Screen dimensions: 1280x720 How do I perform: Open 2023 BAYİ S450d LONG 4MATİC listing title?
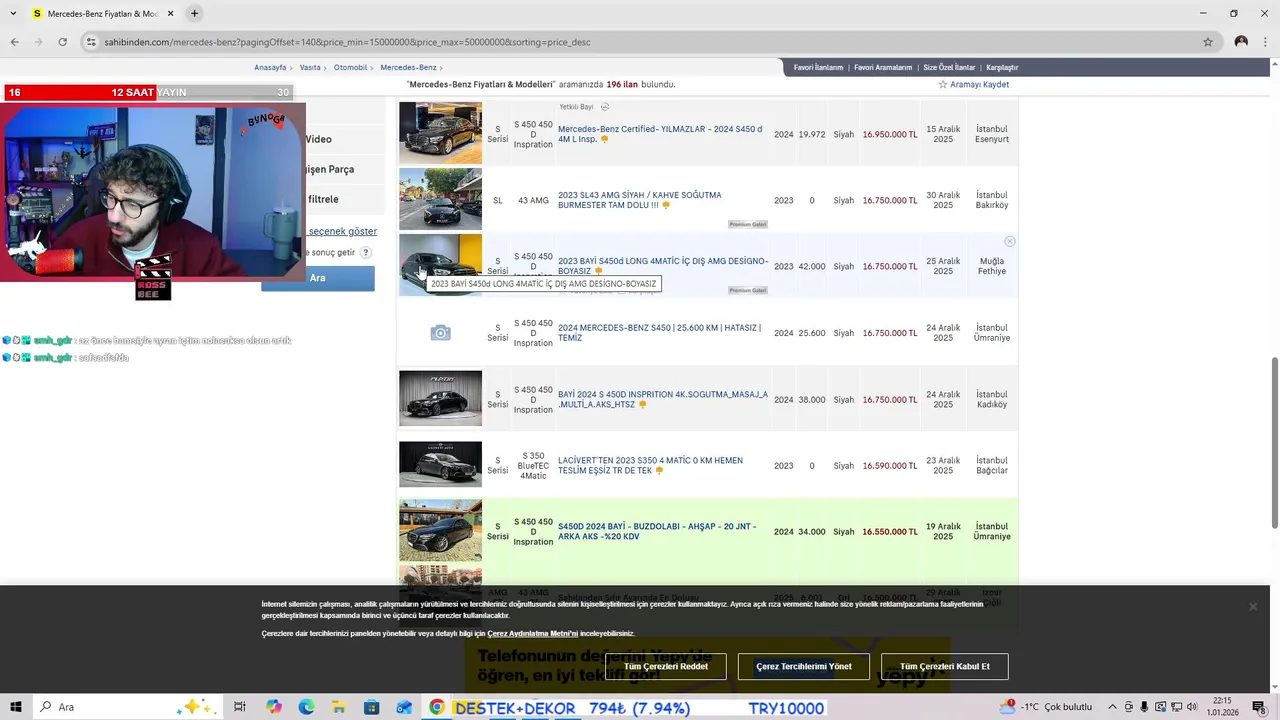click(663, 266)
